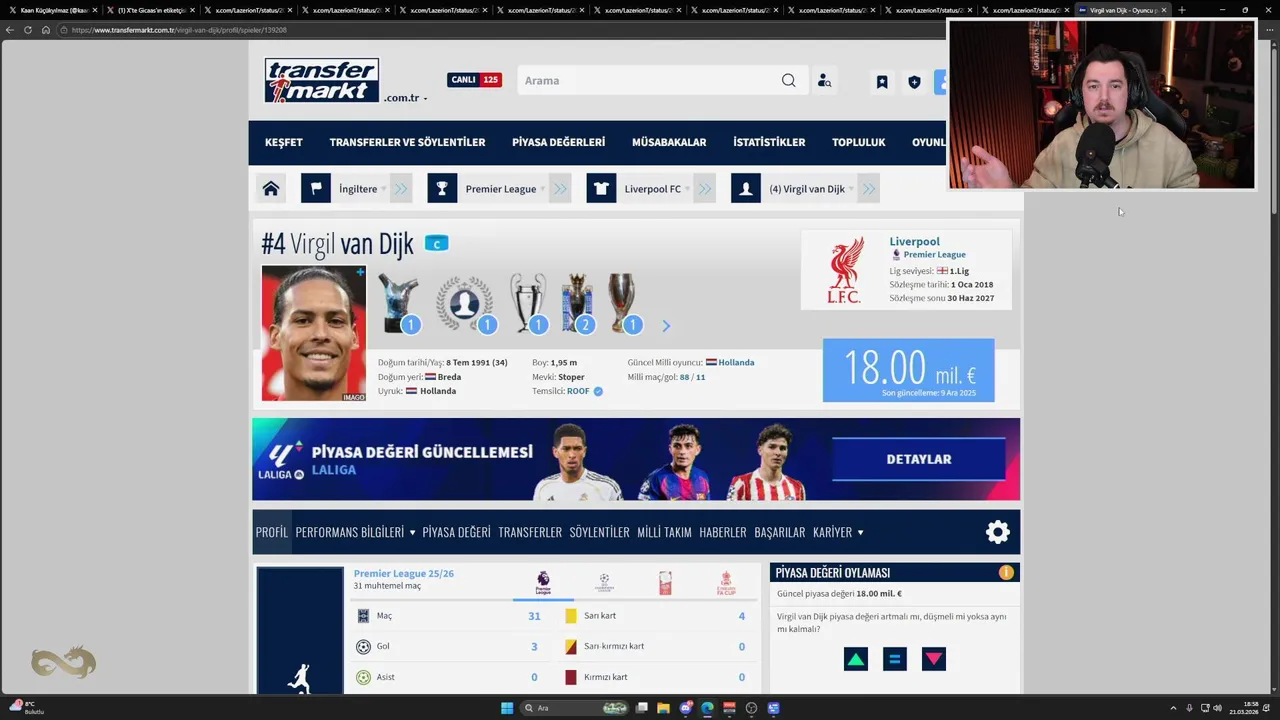
Task: Open the Windows Start button
Action: click(x=507, y=708)
